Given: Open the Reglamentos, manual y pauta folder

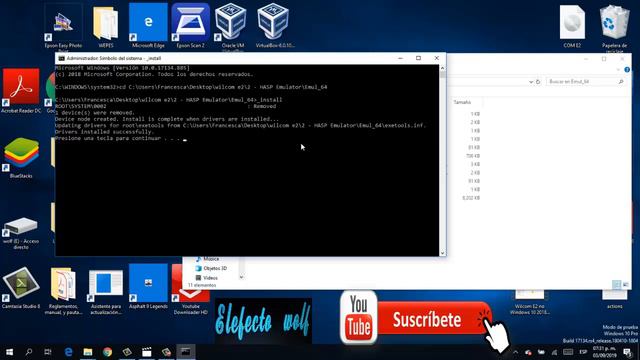Looking at the screenshot, I should pyautogui.click(x=63, y=291).
